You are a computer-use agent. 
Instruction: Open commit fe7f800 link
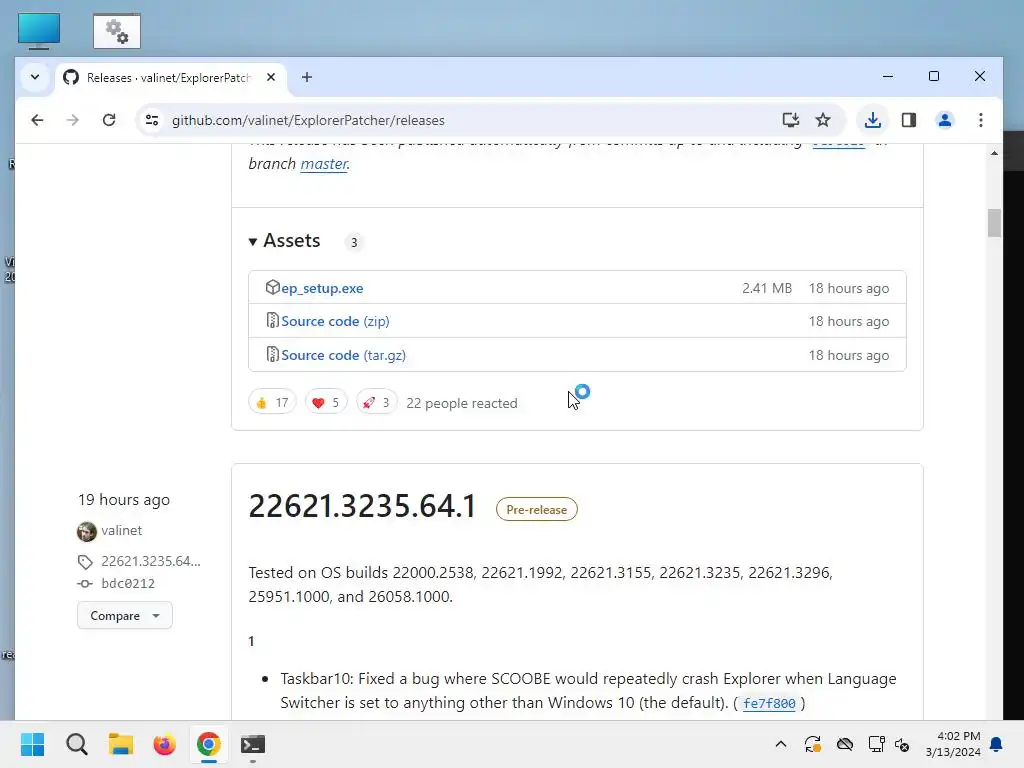click(x=769, y=703)
